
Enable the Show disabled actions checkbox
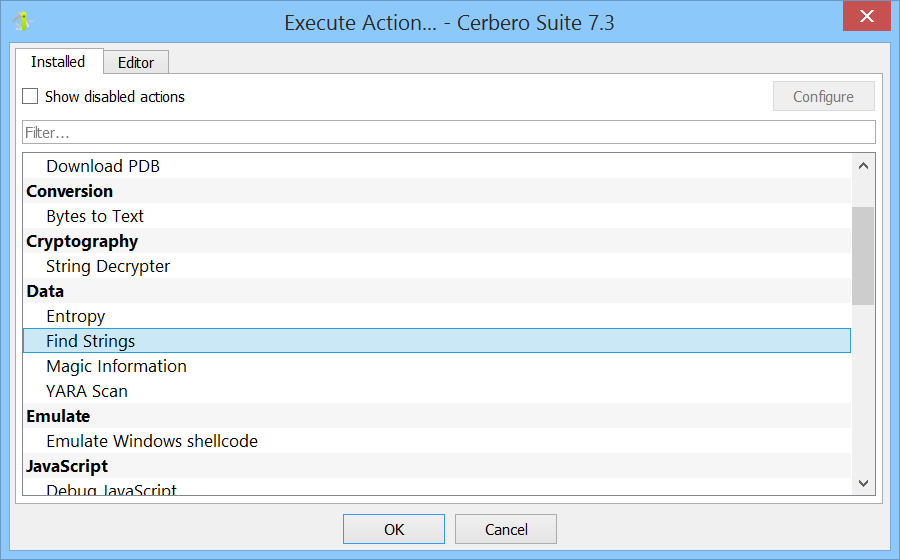[31, 97]
